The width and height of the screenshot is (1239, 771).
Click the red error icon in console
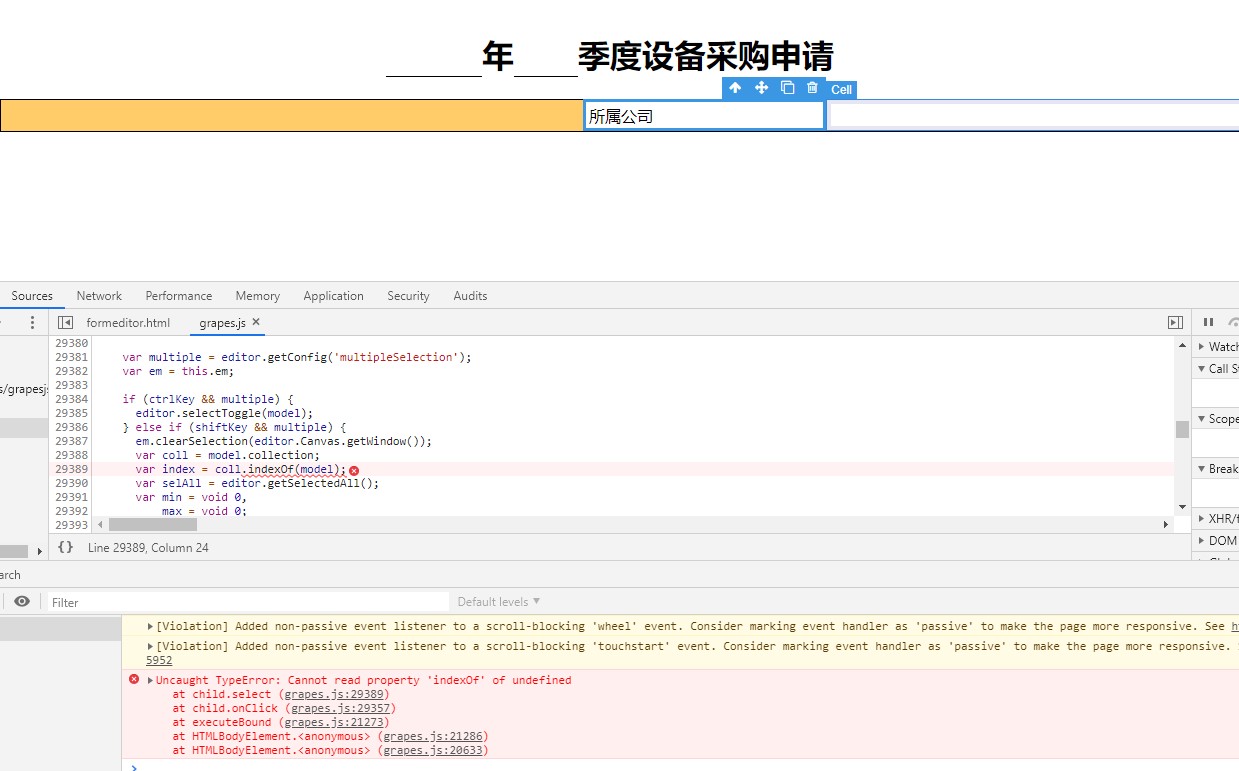tap(134, 679)
